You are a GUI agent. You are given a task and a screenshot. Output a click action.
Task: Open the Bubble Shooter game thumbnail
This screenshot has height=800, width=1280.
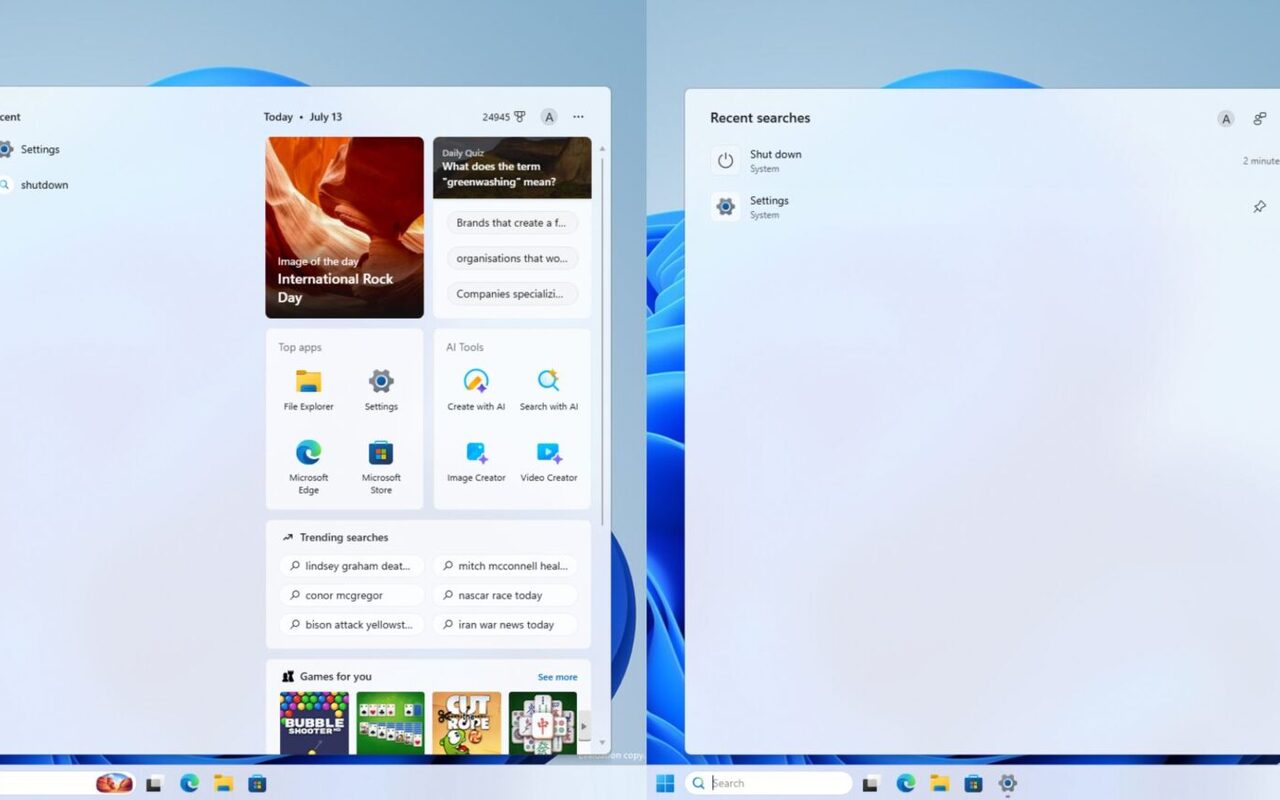tap(314, 723)
